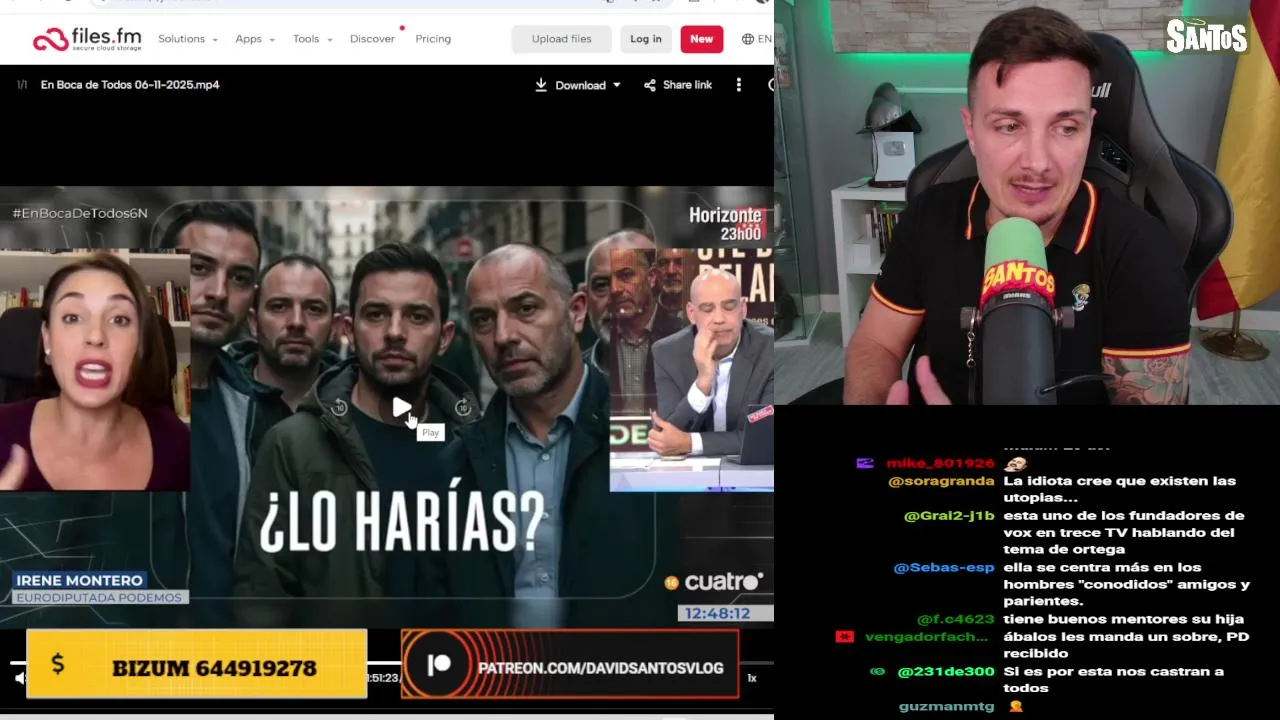Image resolution: width=1280 pixels, height=720 pixels.
Task: Open the Discover page
Action: [x=372, y=39]
